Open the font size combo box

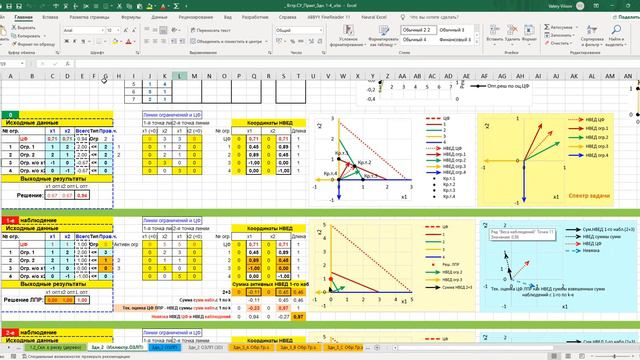point(113,30)
